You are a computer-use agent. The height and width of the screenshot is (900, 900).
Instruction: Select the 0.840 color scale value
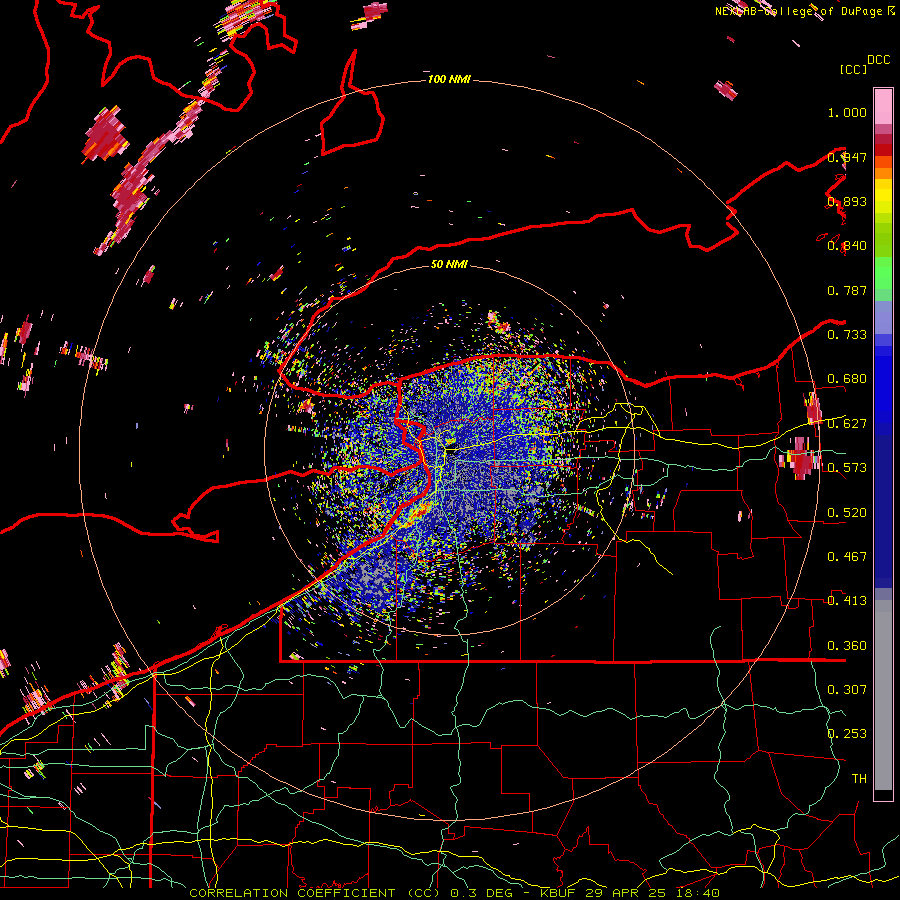pos(847,246)
